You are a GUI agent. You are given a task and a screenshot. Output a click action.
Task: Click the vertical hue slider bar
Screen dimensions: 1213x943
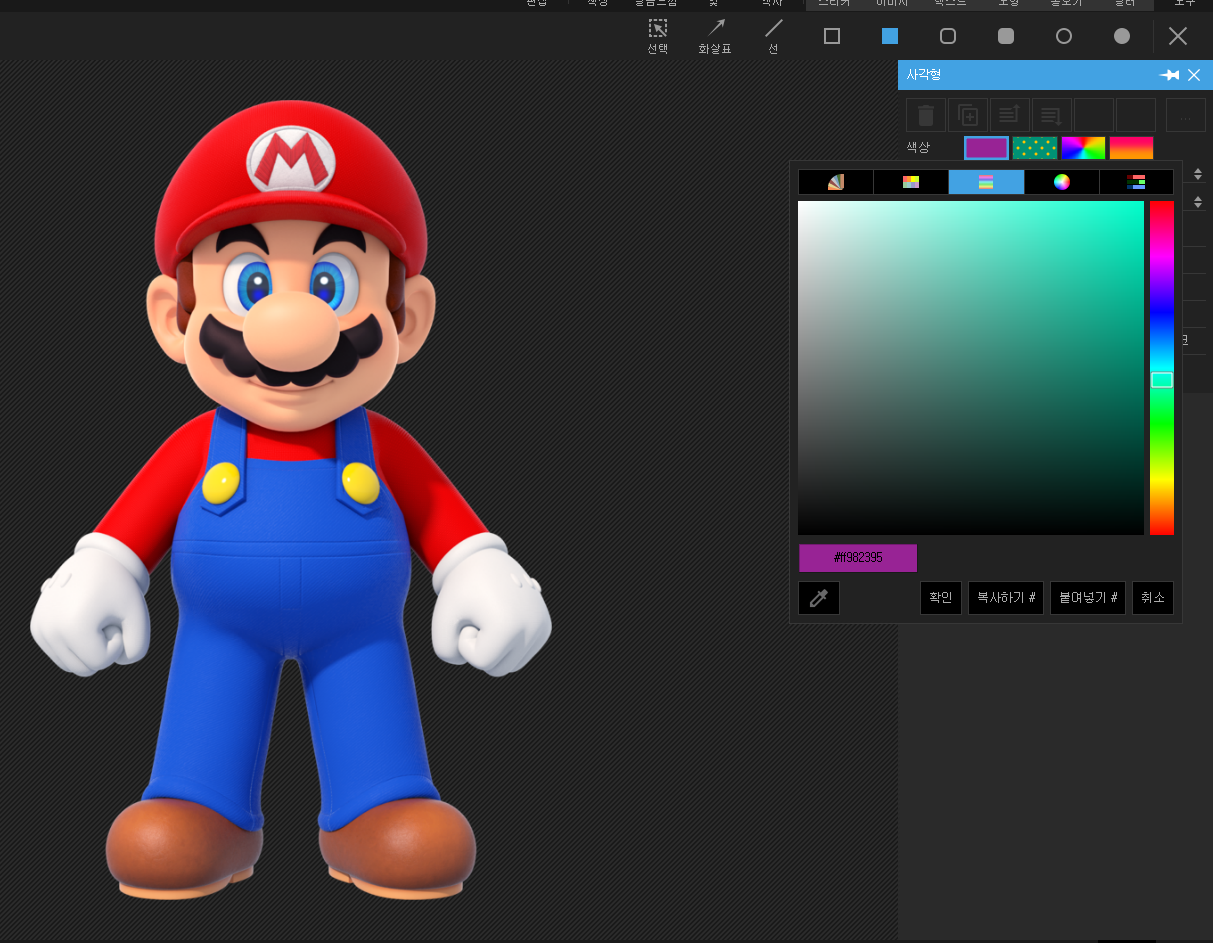point(1161,368)
